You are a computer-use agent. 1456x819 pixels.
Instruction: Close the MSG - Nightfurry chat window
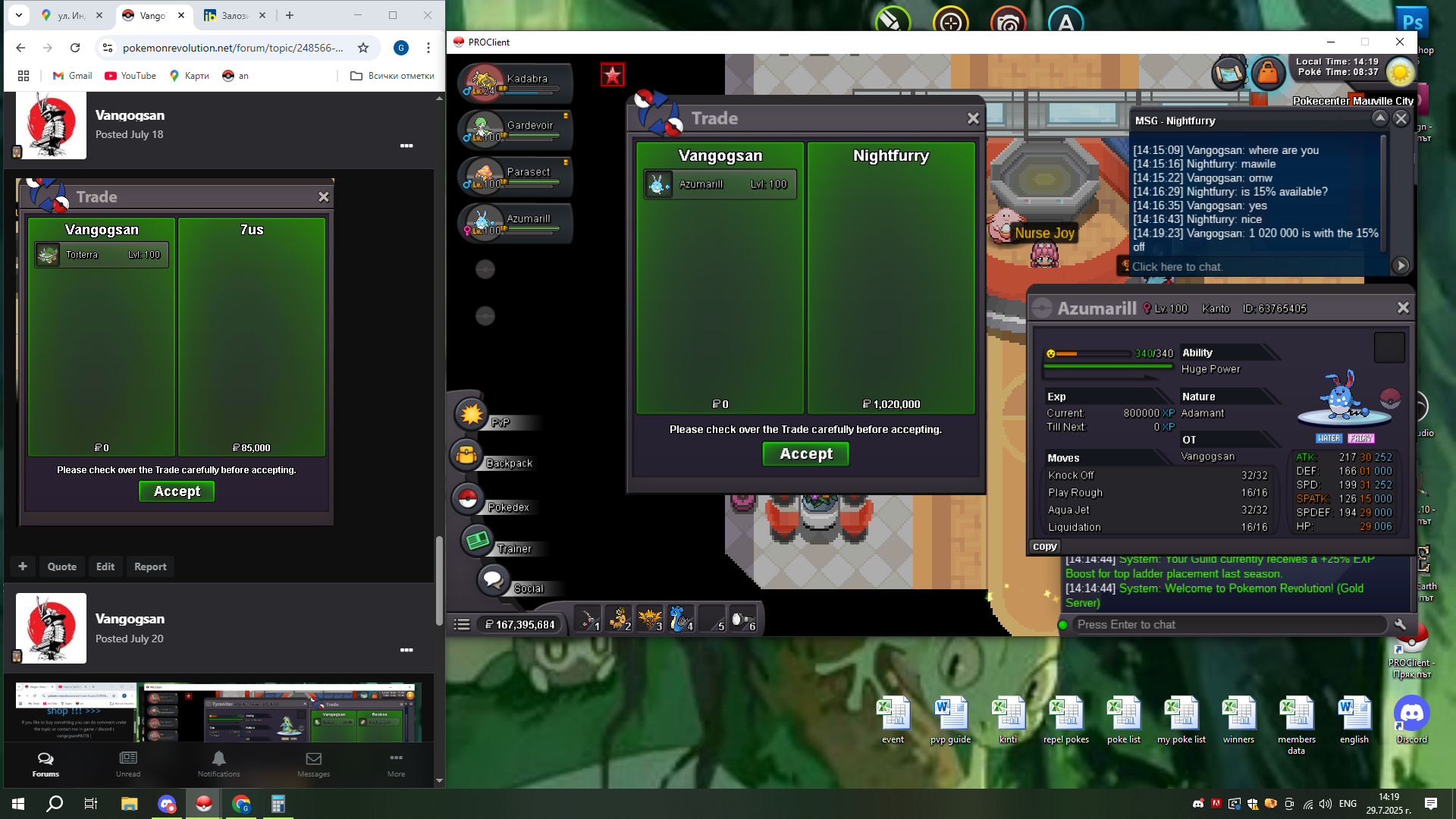(1401, 119)
